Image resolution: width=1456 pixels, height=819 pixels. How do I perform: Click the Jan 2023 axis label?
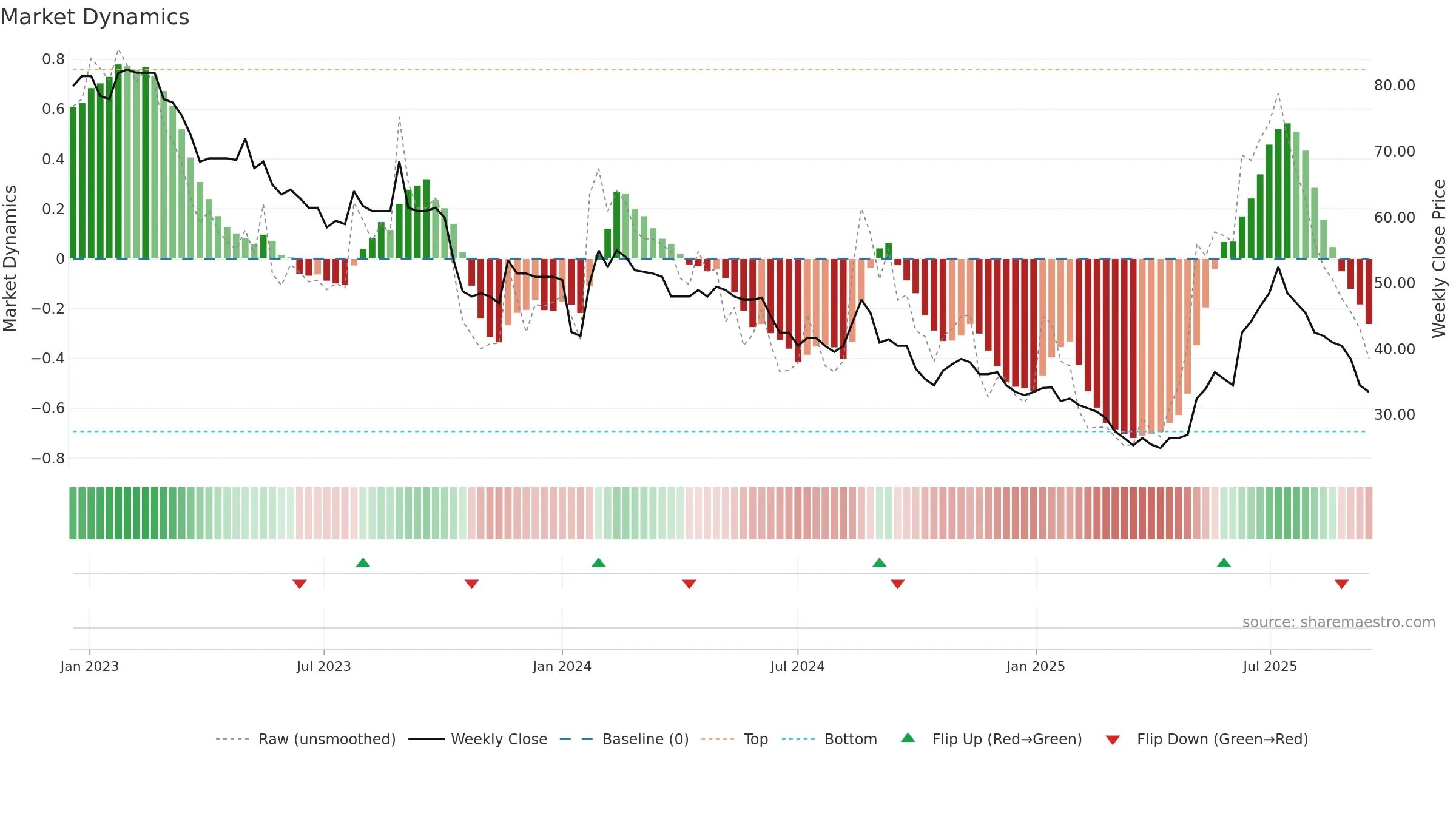tap(90, 666)
